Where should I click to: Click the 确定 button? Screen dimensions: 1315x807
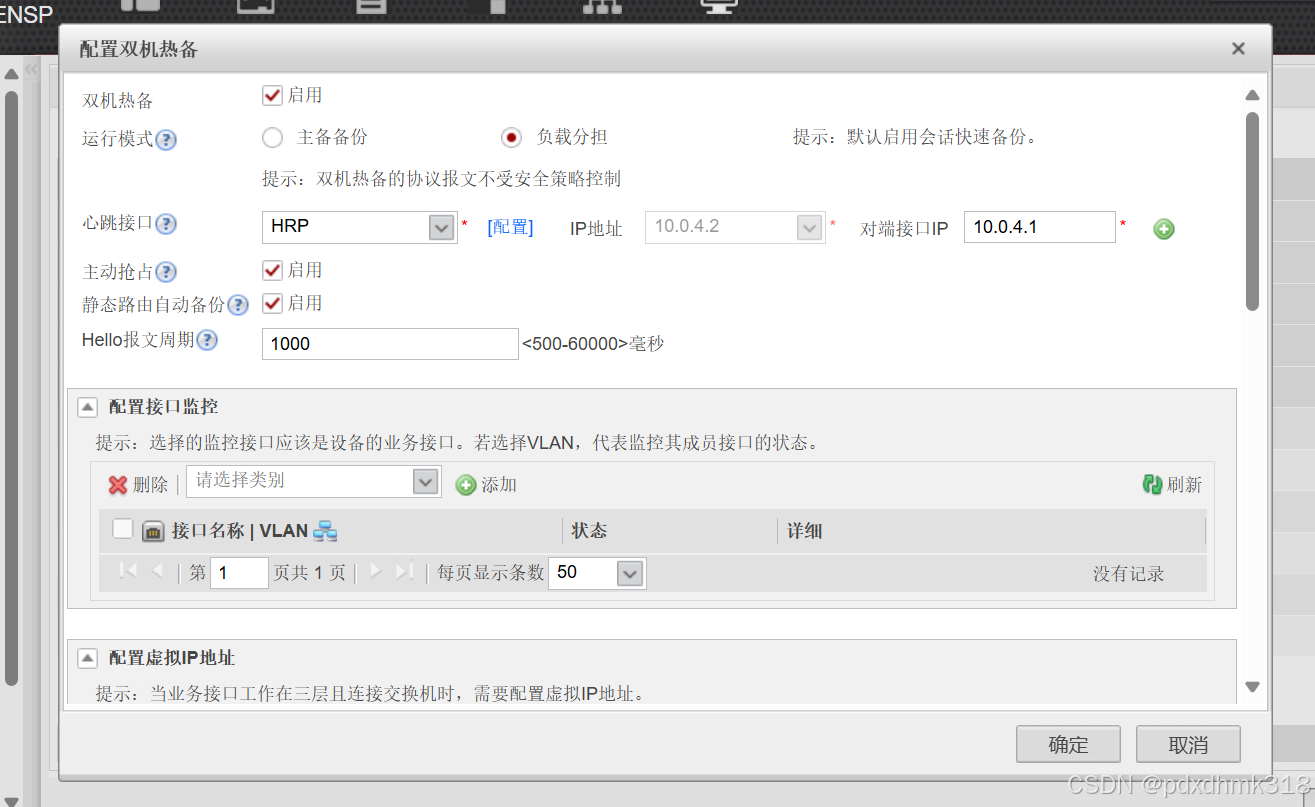tap(1068, 745)
